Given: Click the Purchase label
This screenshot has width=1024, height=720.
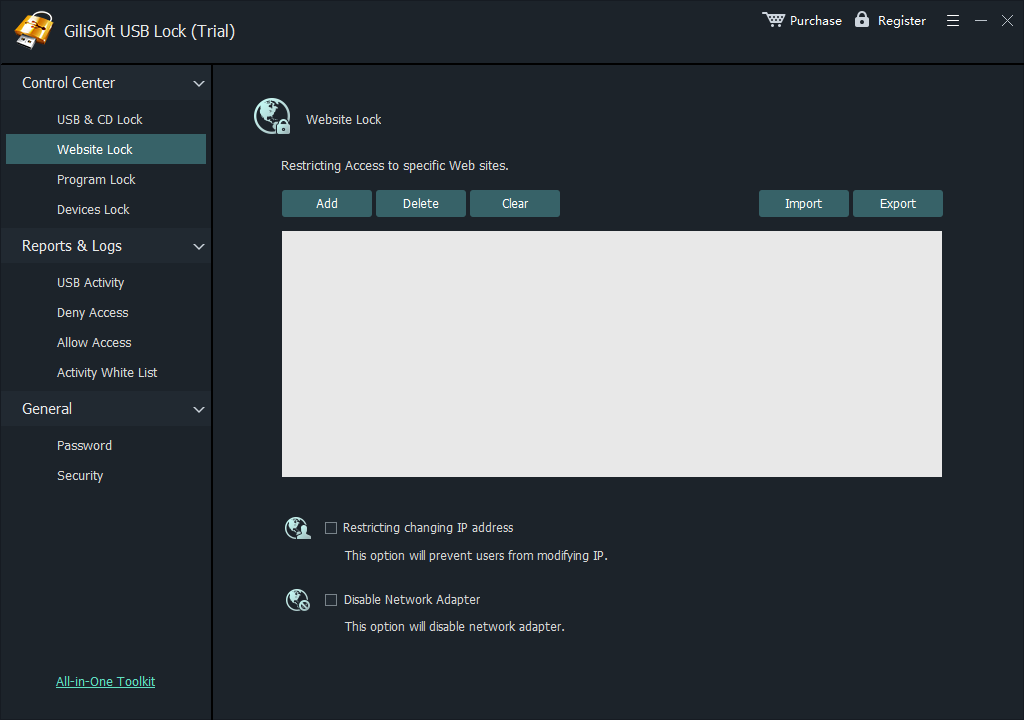Looking at the screenshot, I should tap(816, 21).
